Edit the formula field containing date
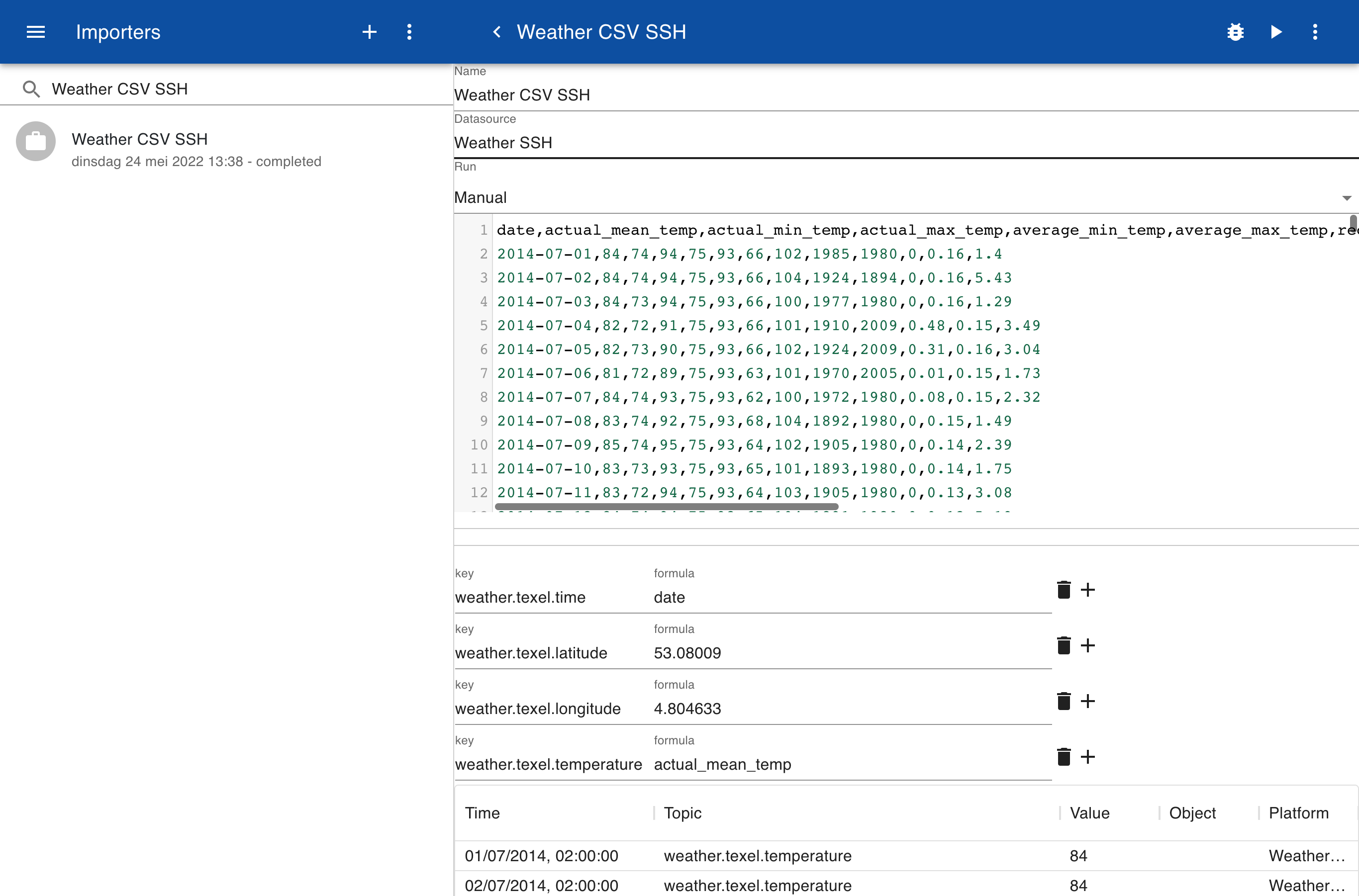This screenshot has height=896, width=1359. tap(852, 598)
